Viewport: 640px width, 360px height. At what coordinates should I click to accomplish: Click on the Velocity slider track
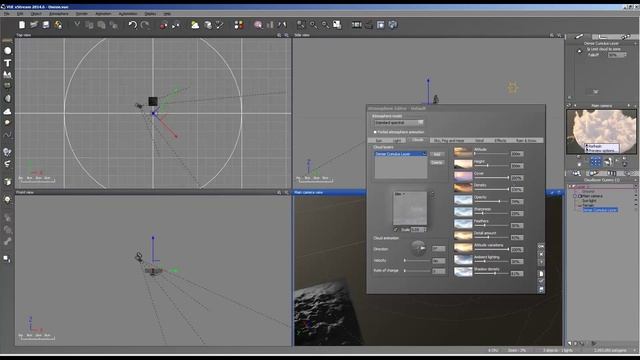coord(417,260)
